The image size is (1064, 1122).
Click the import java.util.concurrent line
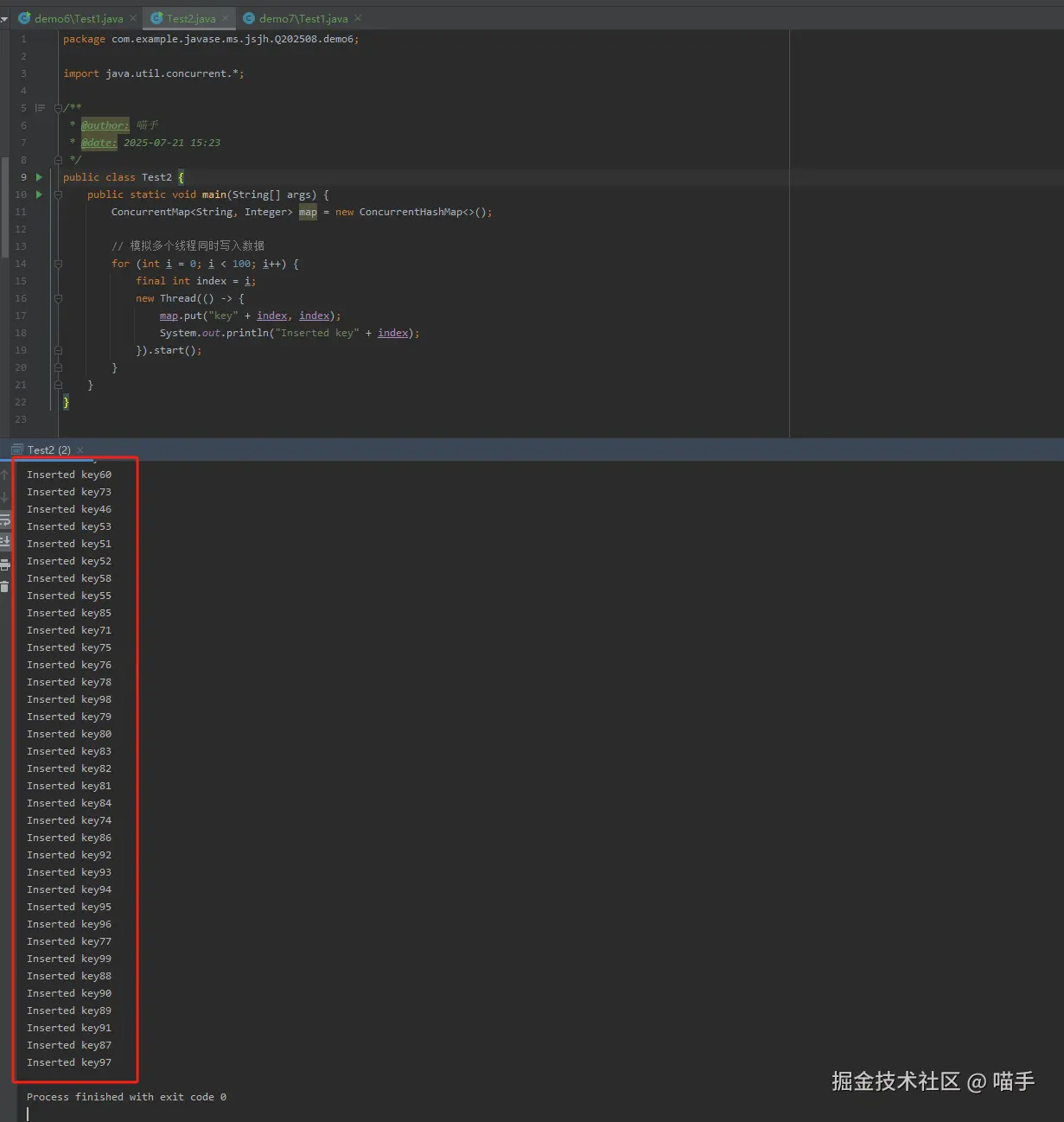(154, 73)
